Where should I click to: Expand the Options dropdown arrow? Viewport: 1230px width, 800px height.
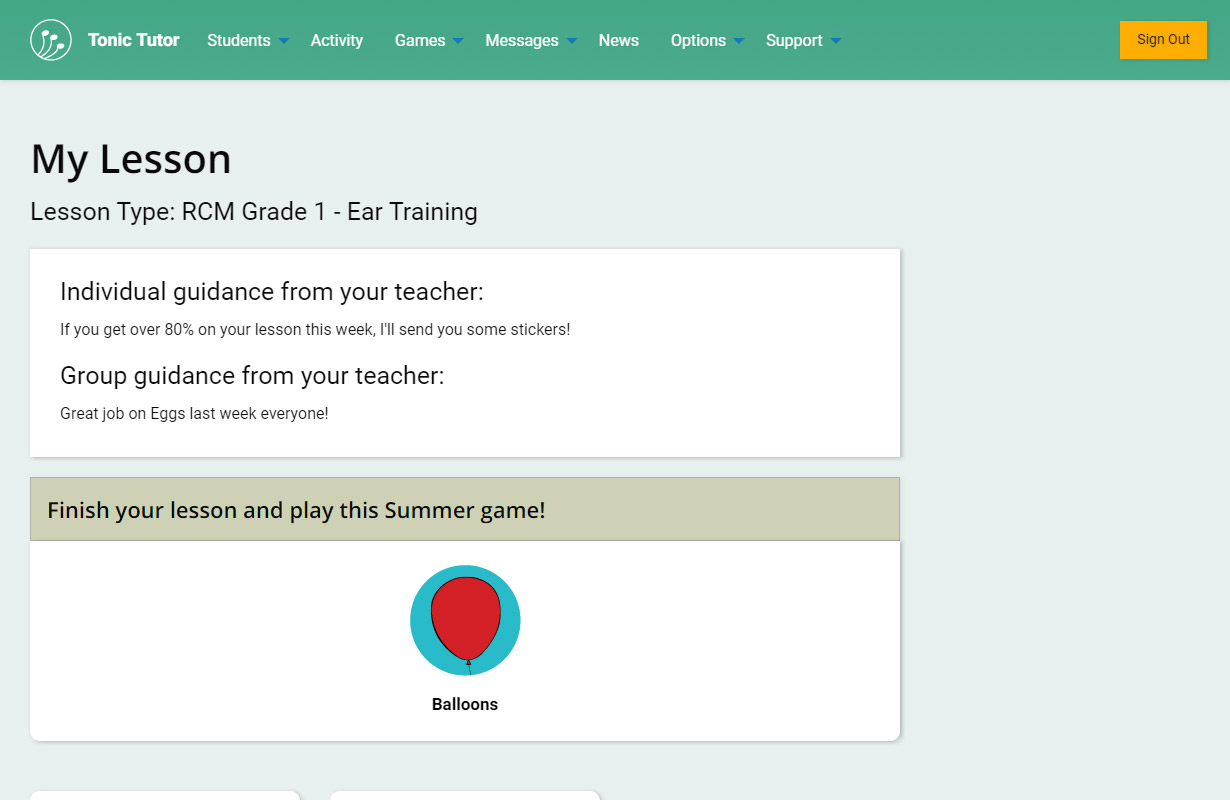point(739,41)
